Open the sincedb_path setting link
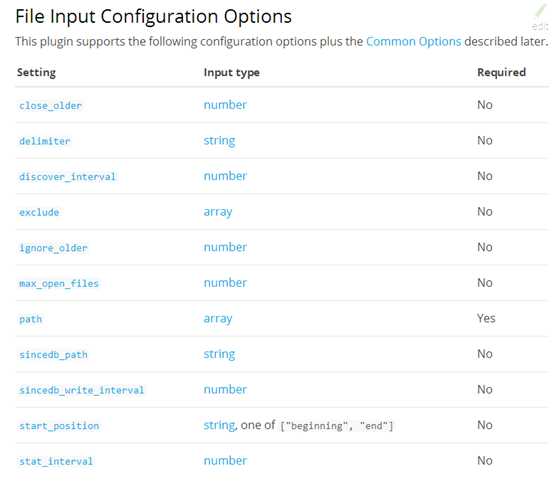This screenshot has width=554, height=486. click(x=53, y=355)
